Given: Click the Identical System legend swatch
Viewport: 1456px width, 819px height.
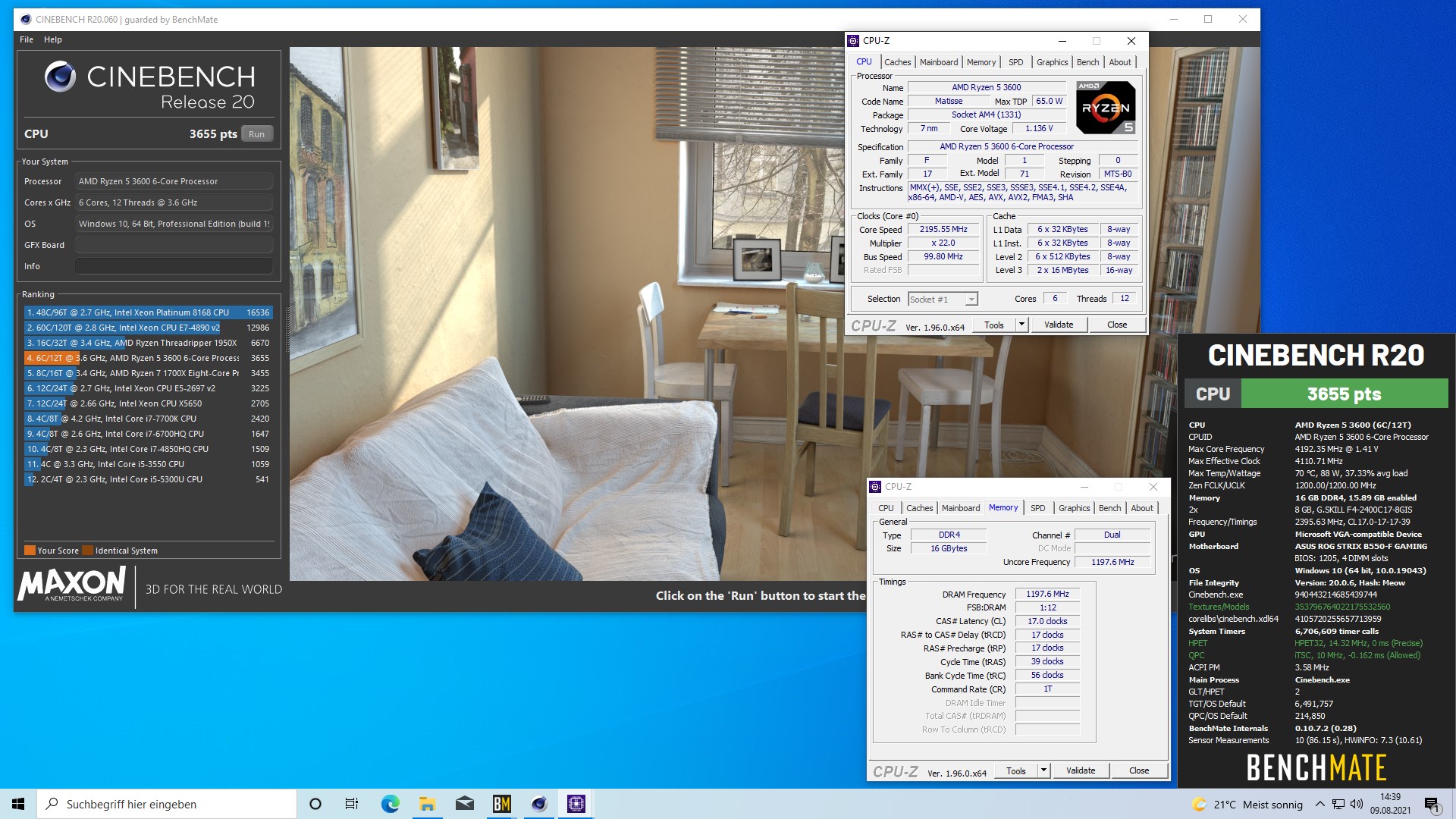Looking at the screenshot, I should 88,551.
